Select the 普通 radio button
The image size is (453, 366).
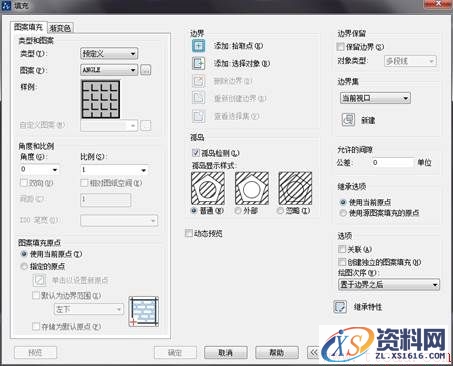tap(194, 211)
